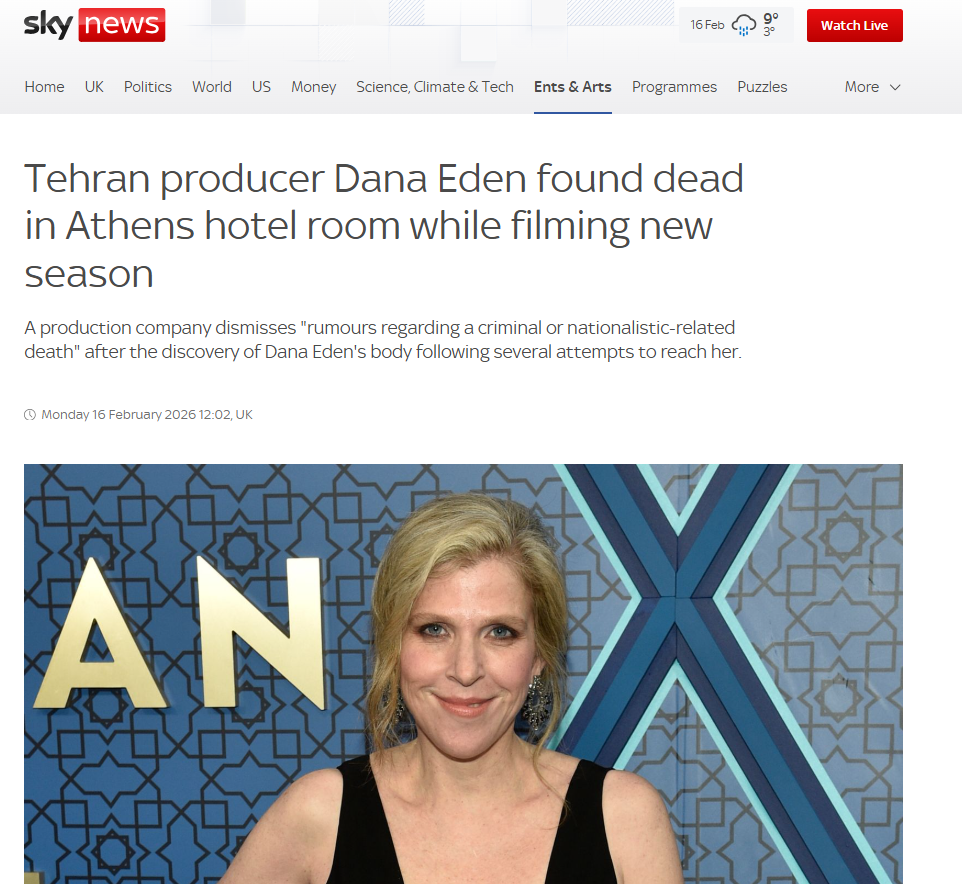Click the rain cloud weather icon
The height and width of the screenshot is (884, 962).
pos(744,25)
